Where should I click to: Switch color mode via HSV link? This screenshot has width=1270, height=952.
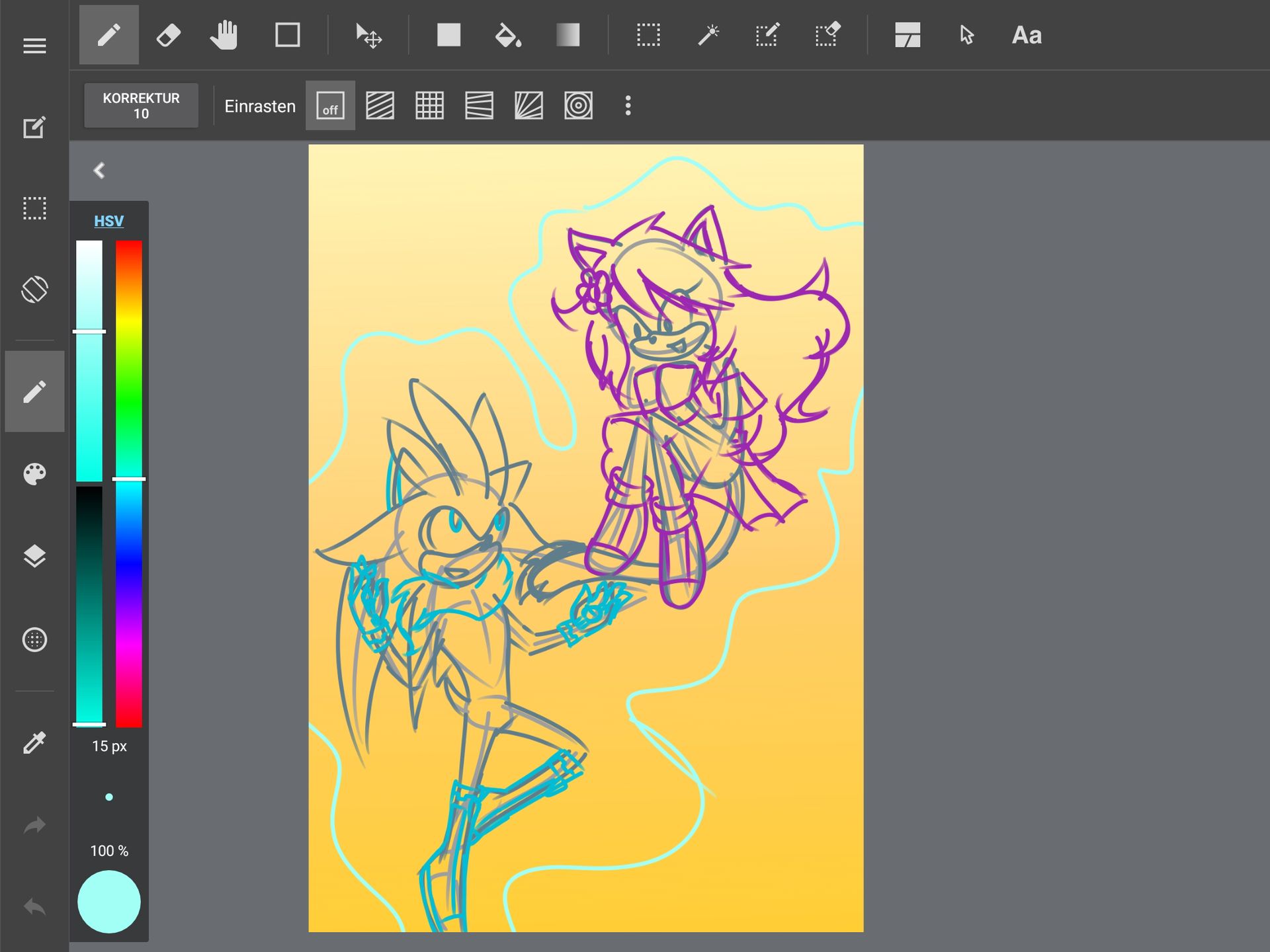click(108, 221)
